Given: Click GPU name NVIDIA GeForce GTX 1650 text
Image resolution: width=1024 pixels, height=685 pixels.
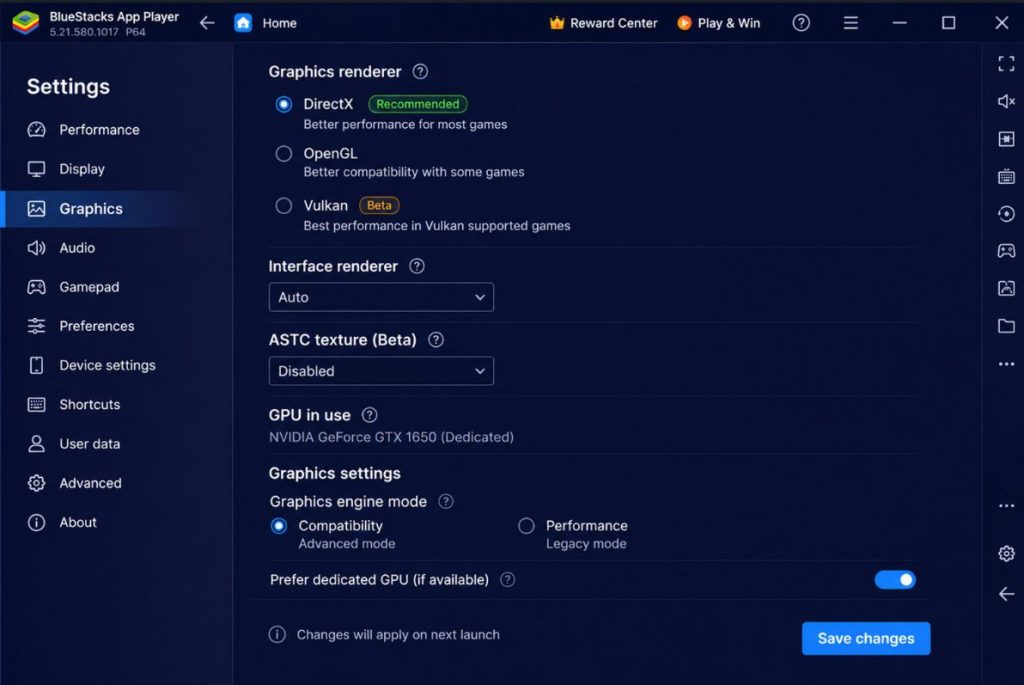Looking at the screenshot, I should click(x=391, y=438).
